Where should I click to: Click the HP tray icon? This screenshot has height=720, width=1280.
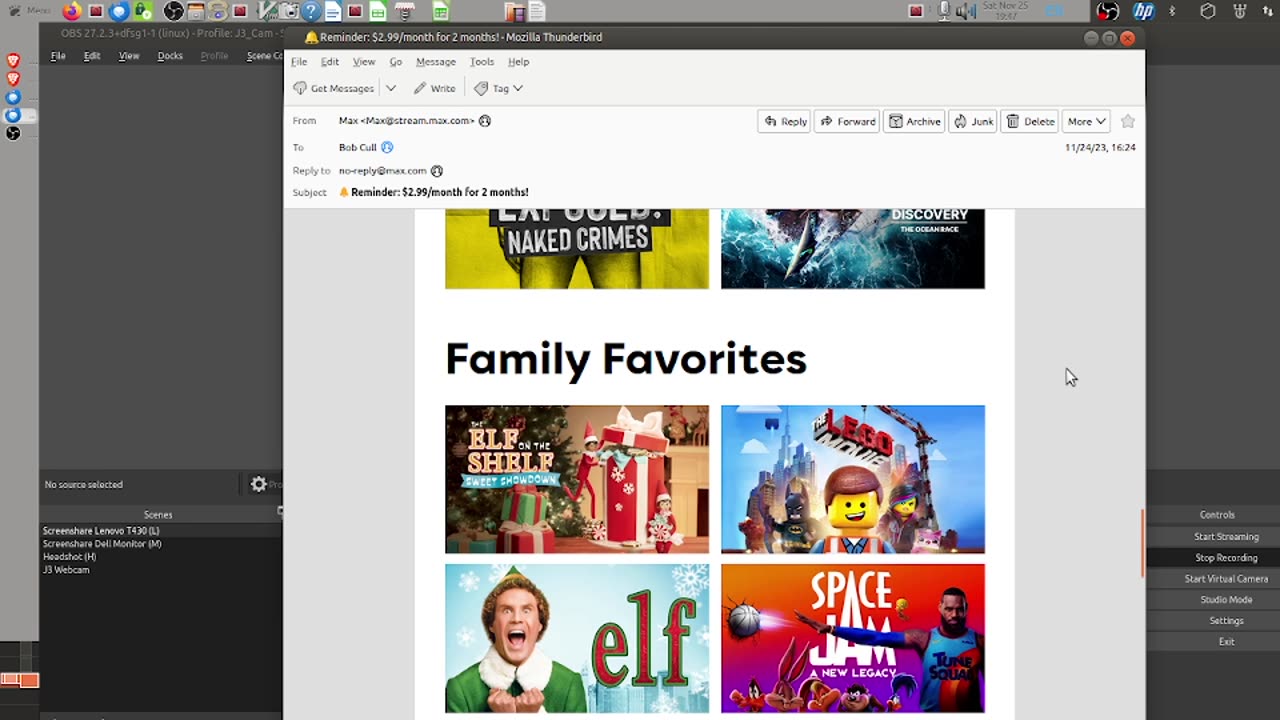coord(1144,11)
